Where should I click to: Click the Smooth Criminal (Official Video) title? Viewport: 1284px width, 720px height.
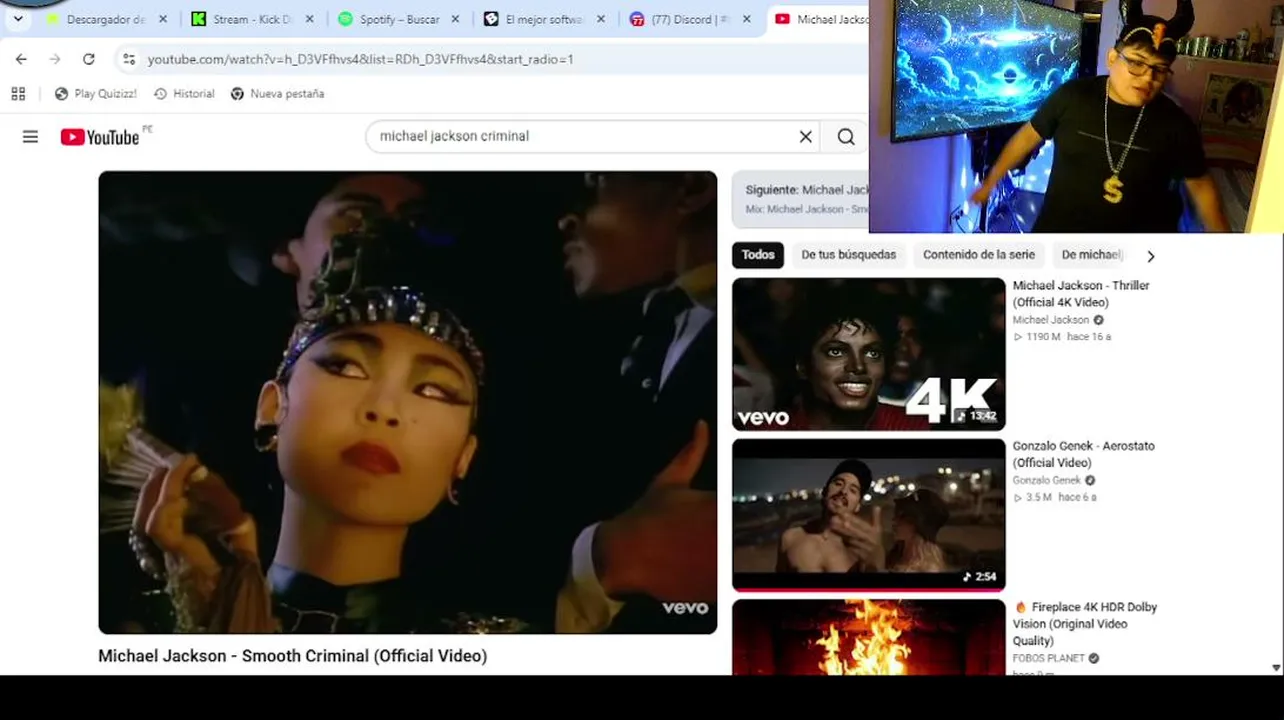tap(292, 656)
